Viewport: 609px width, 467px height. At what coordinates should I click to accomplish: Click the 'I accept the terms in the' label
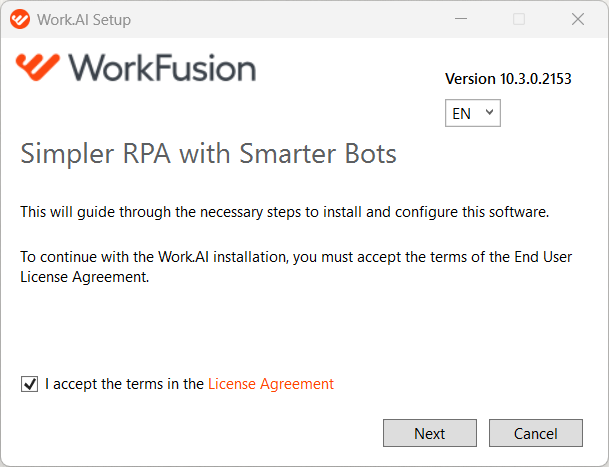[124, 384]
